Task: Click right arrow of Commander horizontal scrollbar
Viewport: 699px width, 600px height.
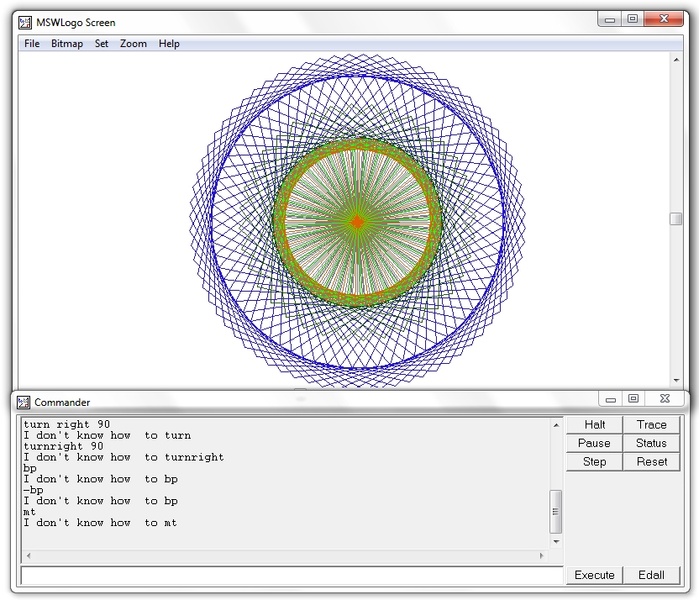Action: click(x=543, y=555)
